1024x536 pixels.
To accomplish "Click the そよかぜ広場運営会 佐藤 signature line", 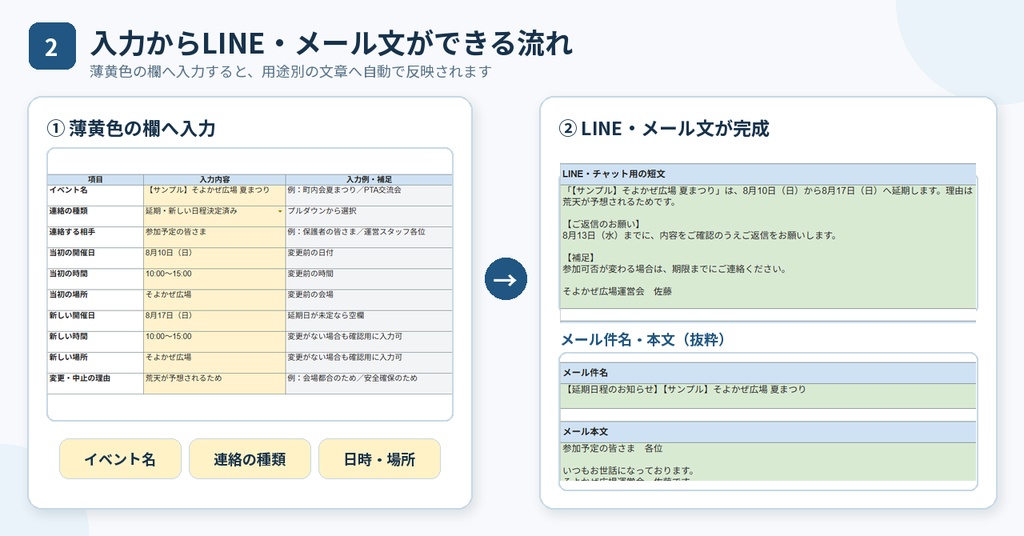I will click(616, 291).
